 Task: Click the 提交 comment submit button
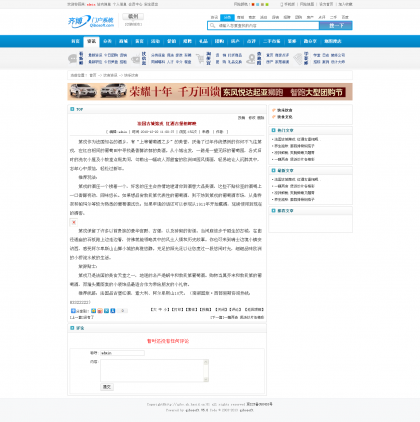[x=107, y=387]
